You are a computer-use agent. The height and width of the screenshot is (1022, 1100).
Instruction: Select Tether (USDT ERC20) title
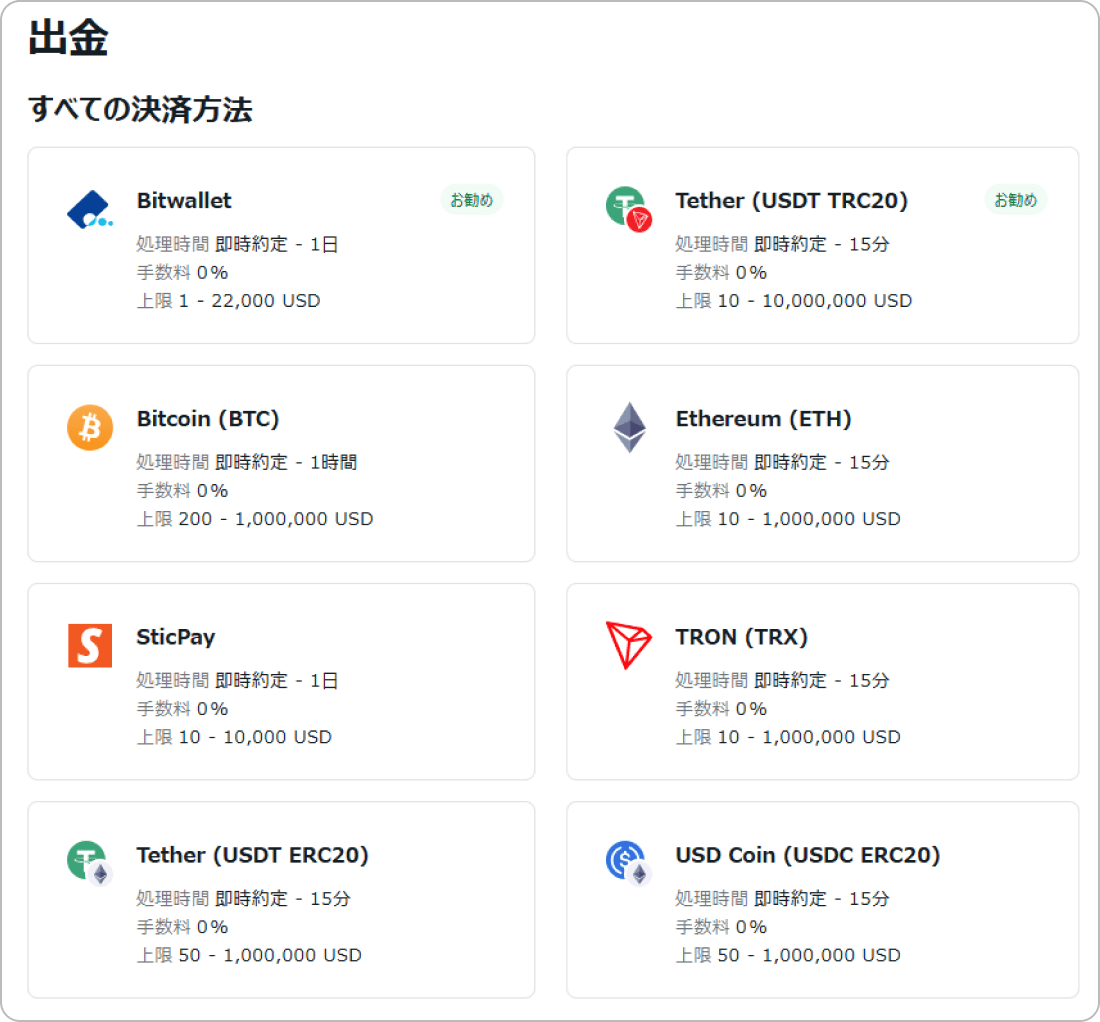tap(253, 855)
